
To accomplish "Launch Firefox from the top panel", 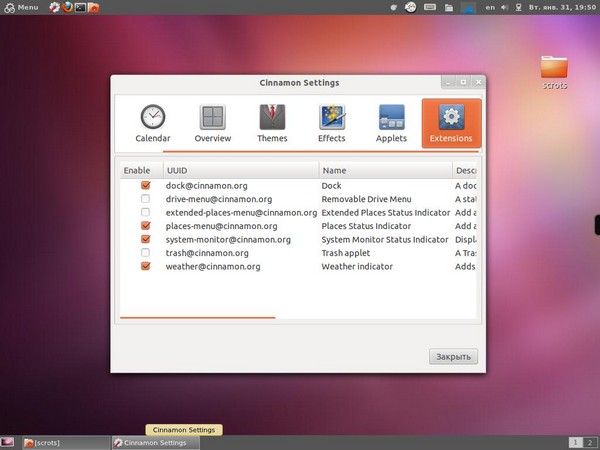I will 68,7.
